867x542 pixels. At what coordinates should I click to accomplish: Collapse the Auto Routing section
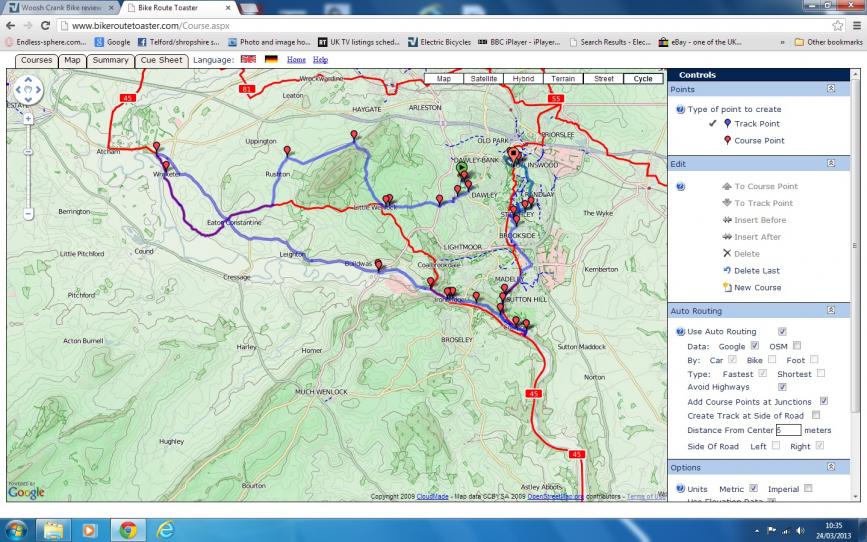click(831, 310)
